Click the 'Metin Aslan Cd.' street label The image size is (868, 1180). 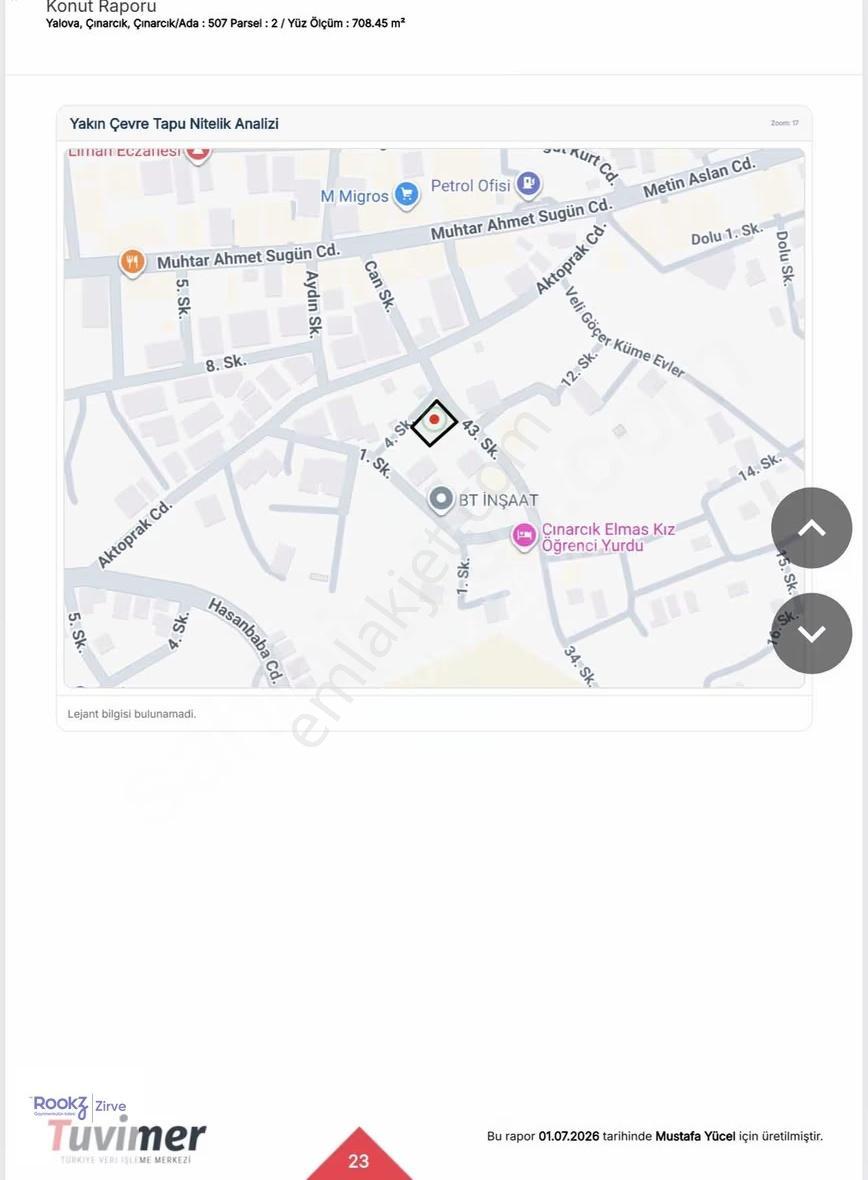point(699,178)
